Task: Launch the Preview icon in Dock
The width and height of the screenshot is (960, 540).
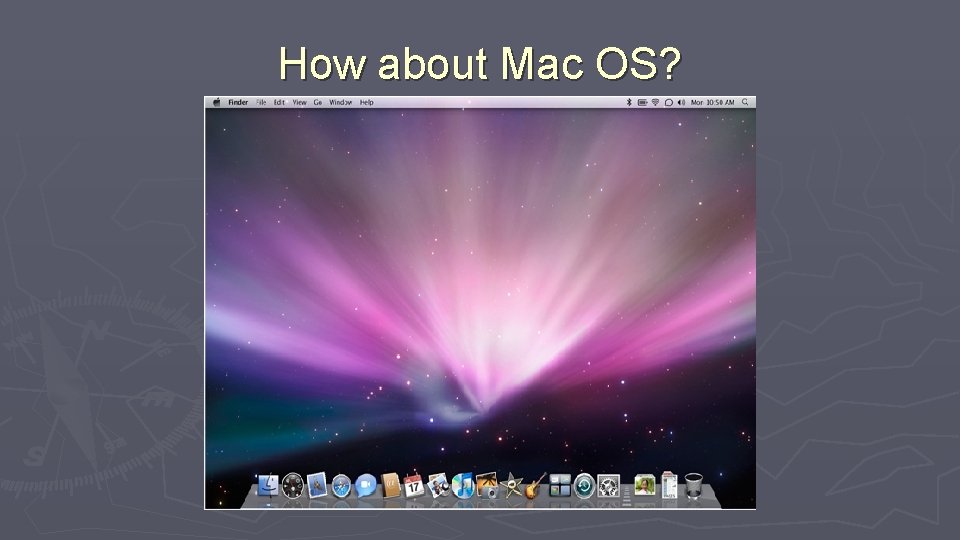Action: point(438,486)
